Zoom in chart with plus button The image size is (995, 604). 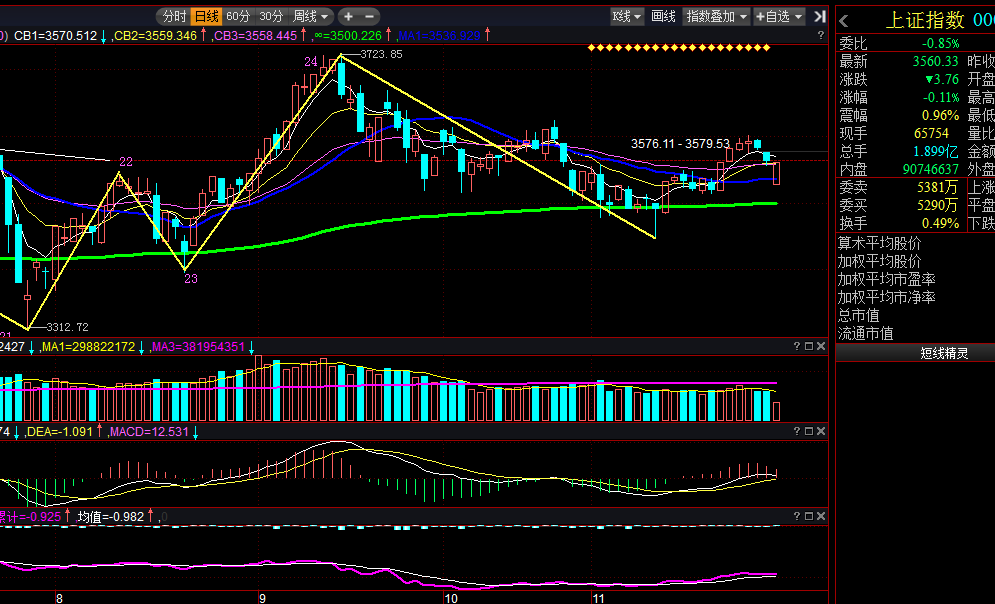tap(348, 16)
